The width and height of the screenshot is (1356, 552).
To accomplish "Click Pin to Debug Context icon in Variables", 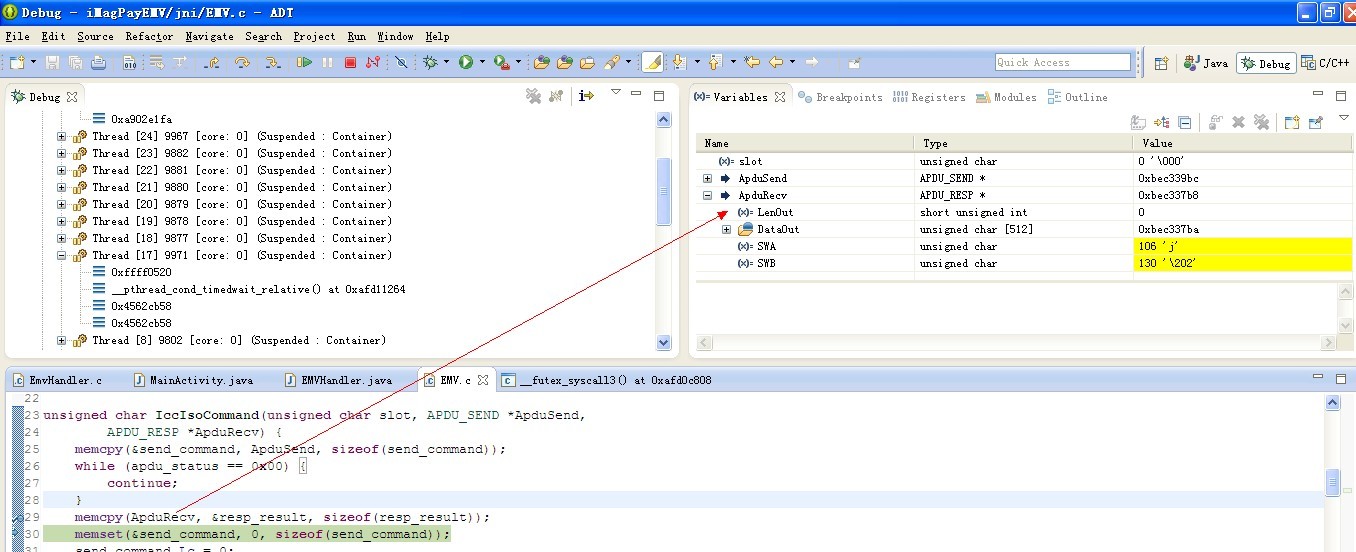I will coord(1316,123).
